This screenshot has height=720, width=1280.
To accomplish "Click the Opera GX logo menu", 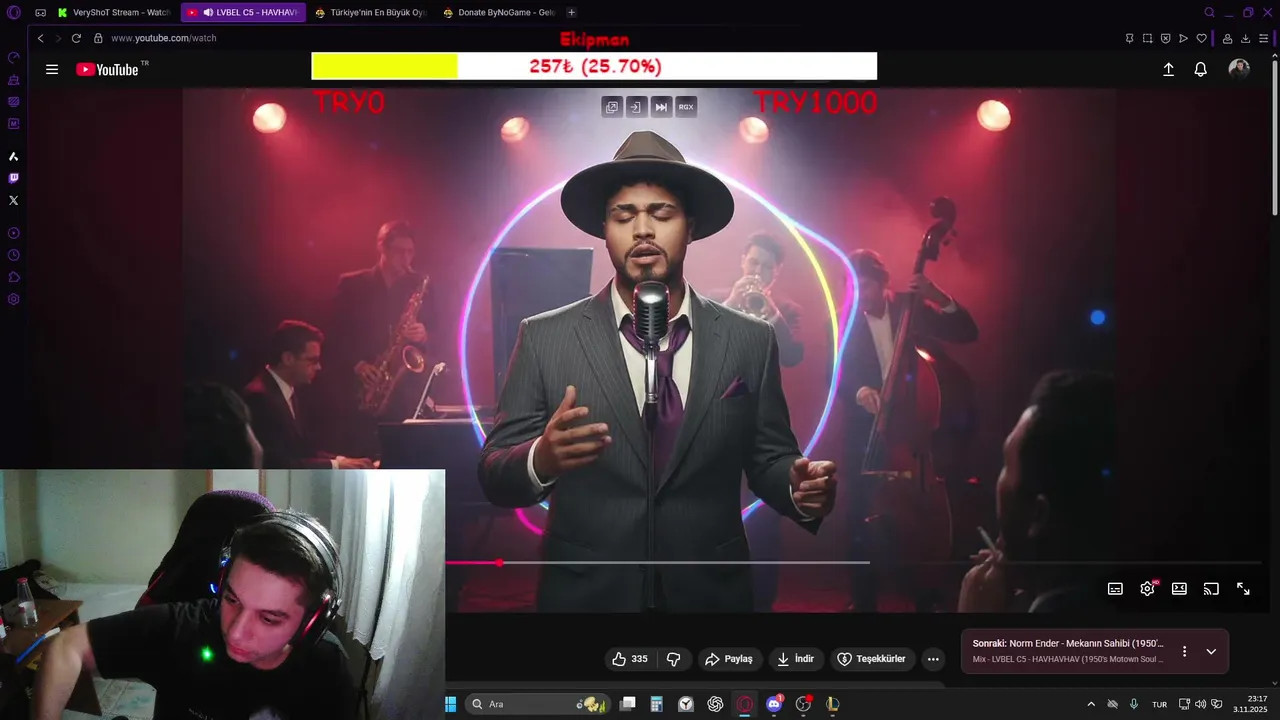I will [13, 12].
